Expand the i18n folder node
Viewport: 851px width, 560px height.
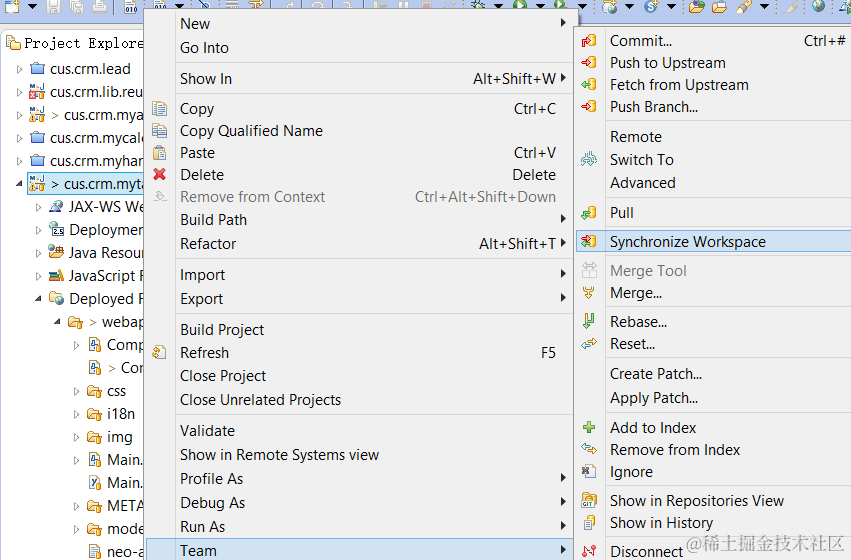point(76,415)
